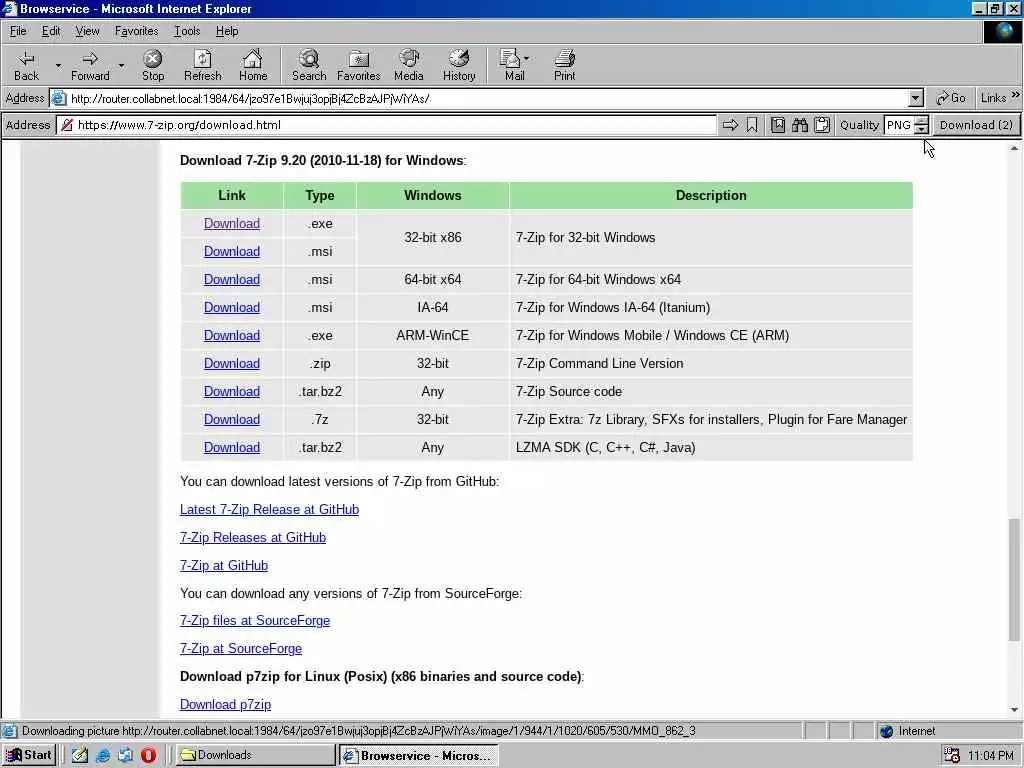Screen dimensions: 1024x768
Task: Click the Download (2) button
Action: [976, 125]
